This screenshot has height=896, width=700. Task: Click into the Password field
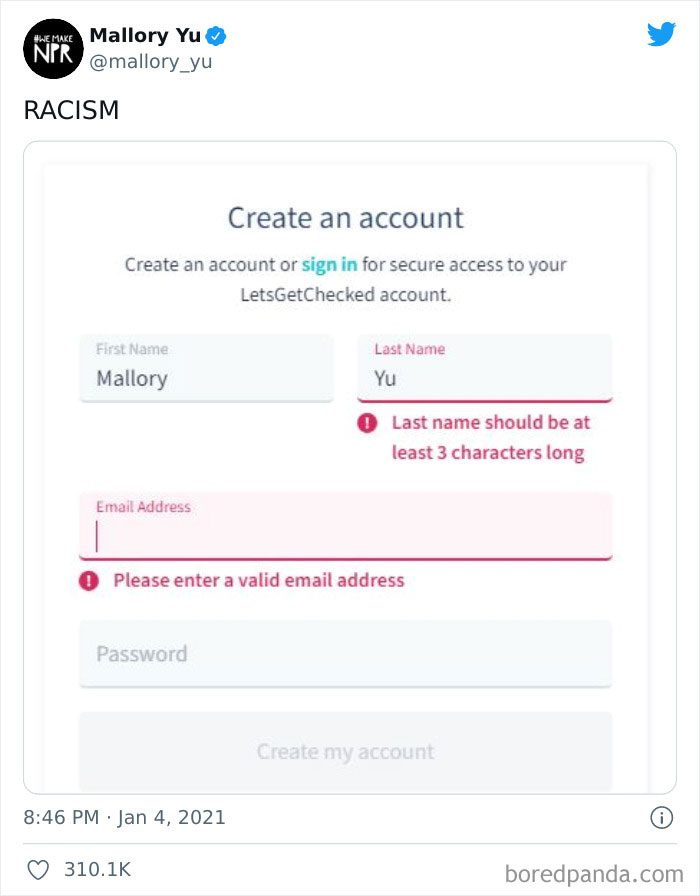[345, 654]
